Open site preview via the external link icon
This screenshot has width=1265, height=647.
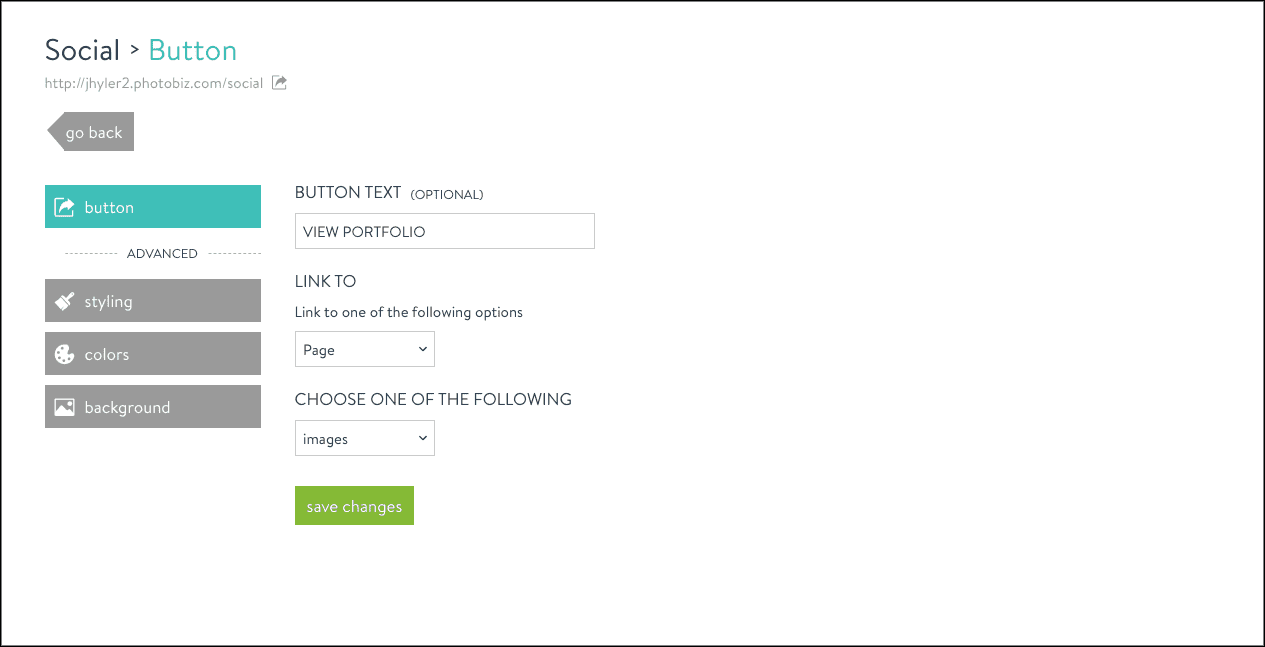pyautogui.click(x=277, y=83)
